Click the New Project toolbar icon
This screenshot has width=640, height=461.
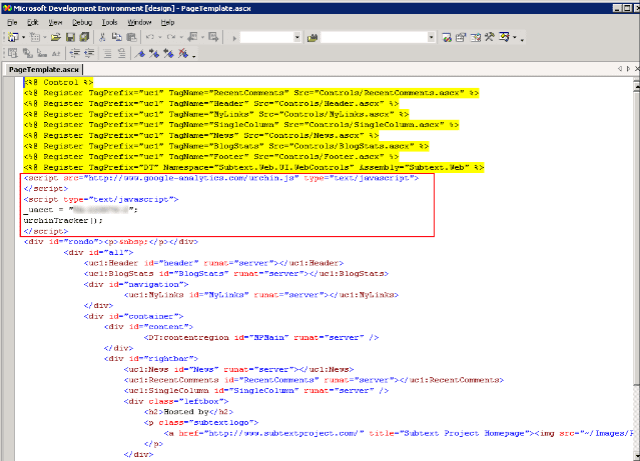click(13, 38)
